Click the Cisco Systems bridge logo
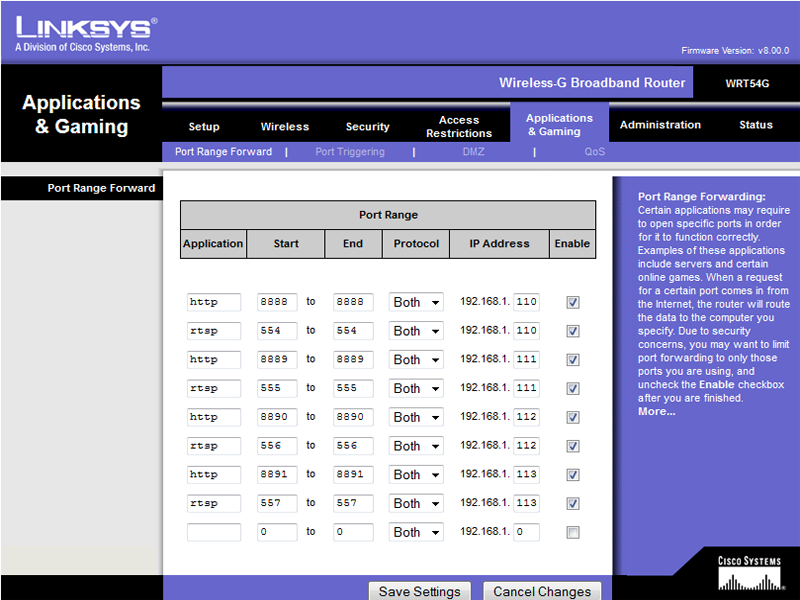Screen dimensions: 800x600 point(749,573)
